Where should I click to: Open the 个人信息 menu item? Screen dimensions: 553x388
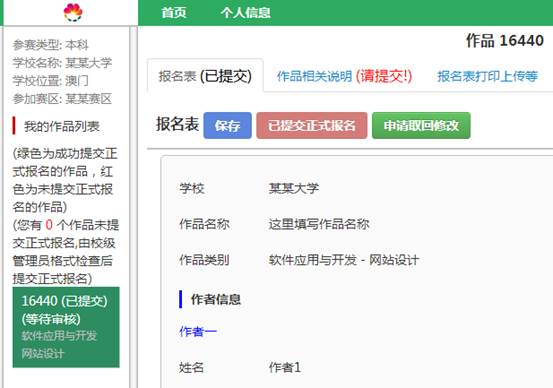pyautogui.click(x=246, y=13)
